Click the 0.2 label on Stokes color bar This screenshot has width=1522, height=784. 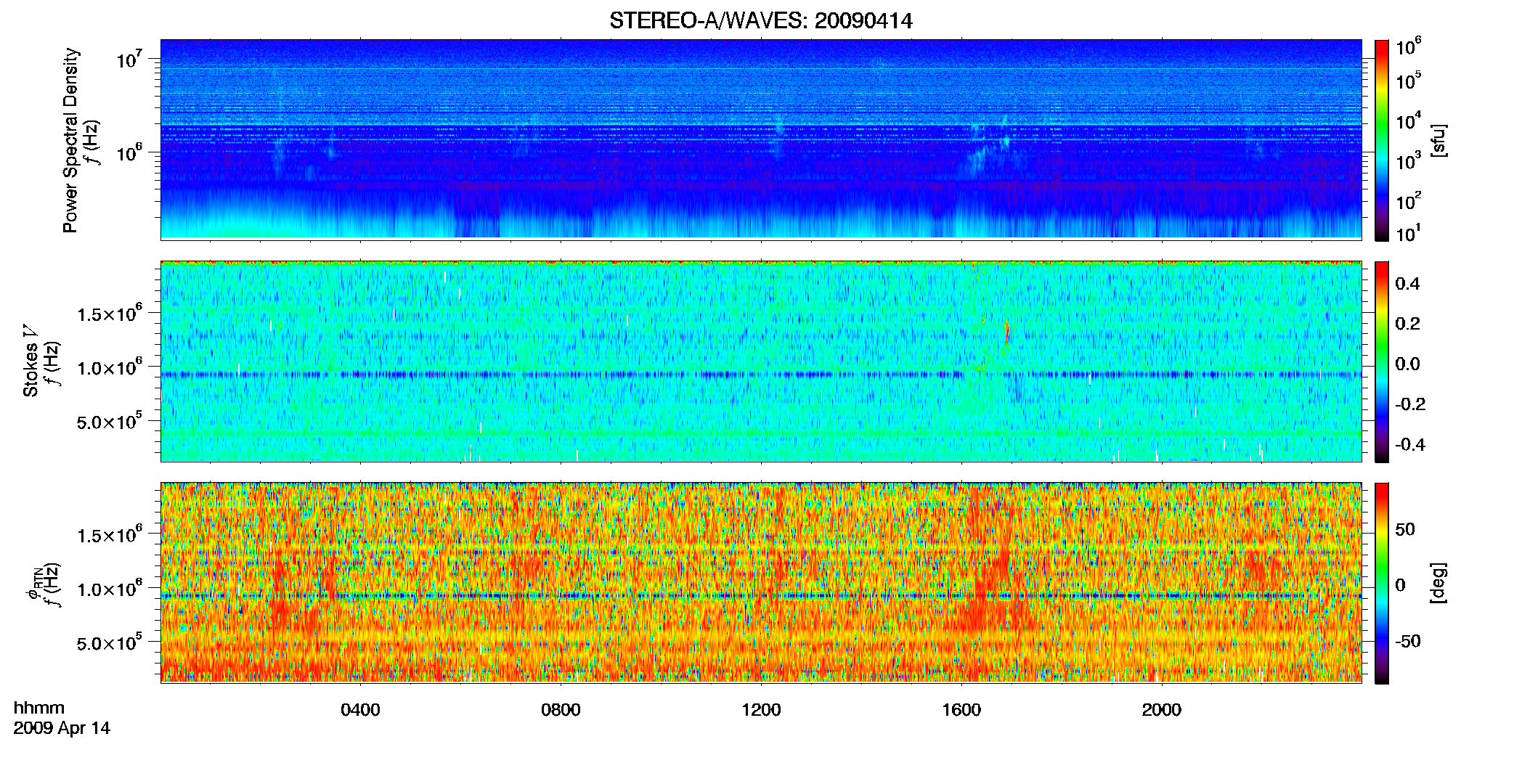coord(1408,324)
